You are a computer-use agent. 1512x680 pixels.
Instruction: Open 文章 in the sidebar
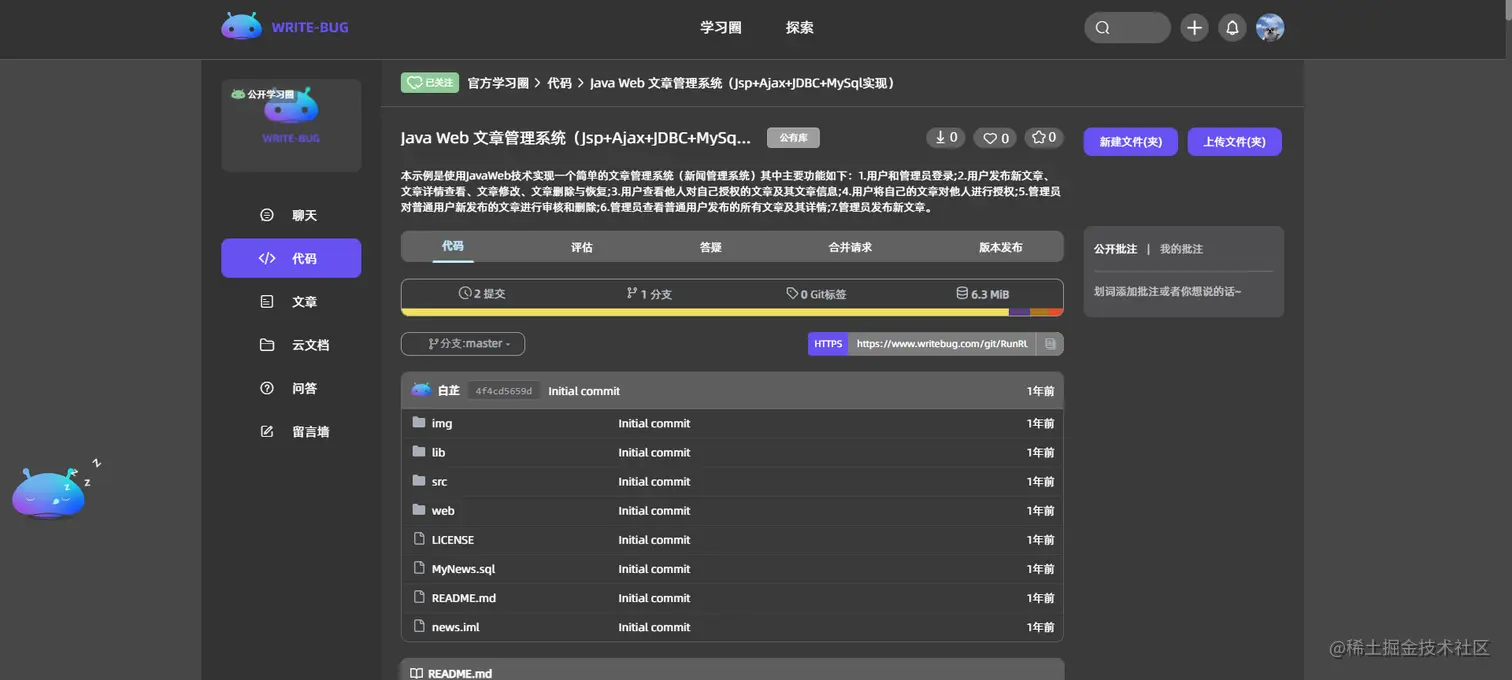(291, 301)
